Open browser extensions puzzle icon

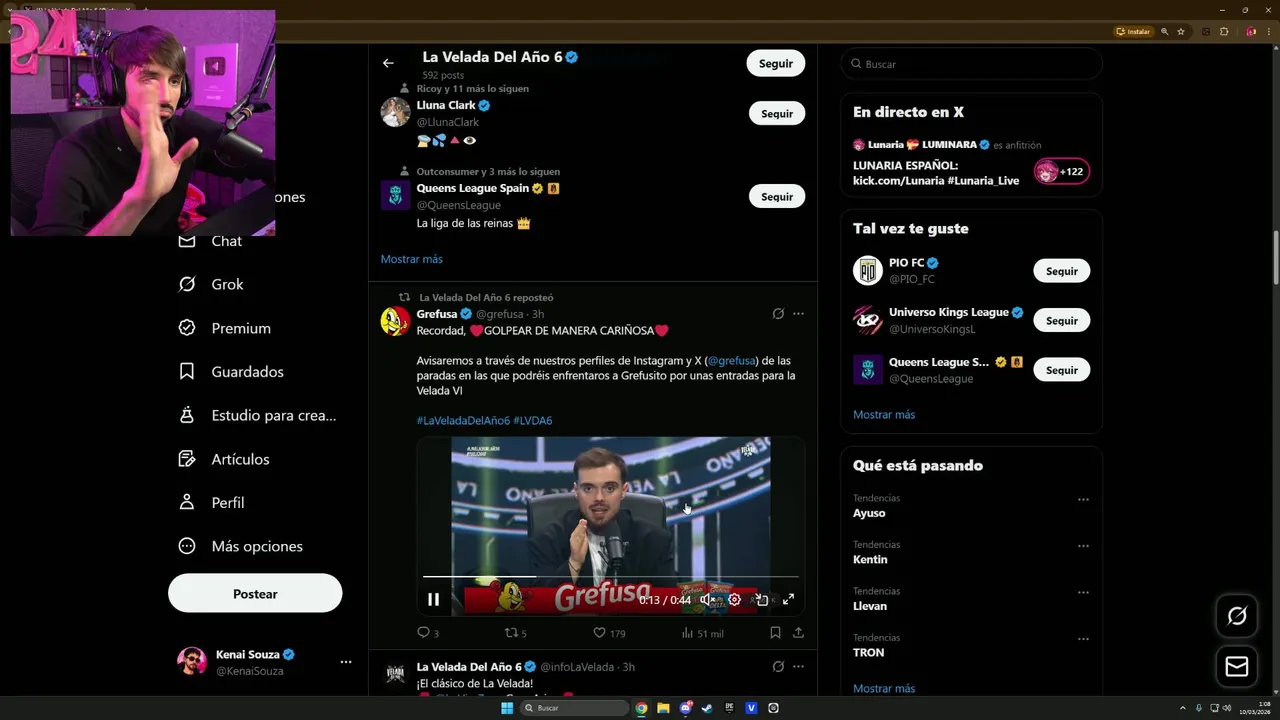pos(1224,32)
